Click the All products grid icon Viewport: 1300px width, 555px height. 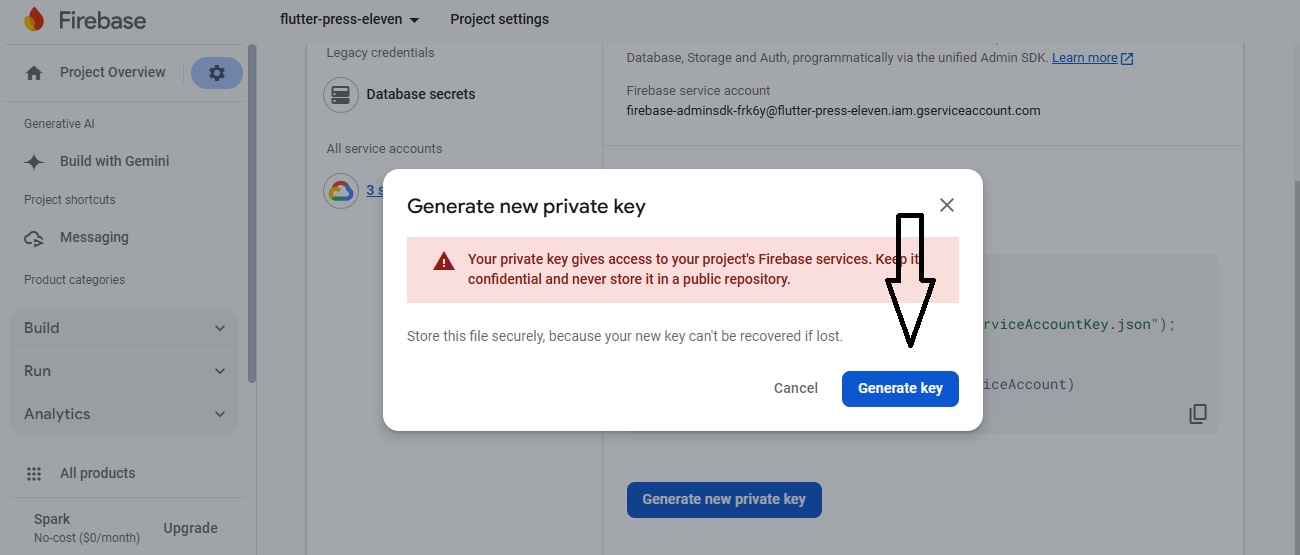point(34,474)
